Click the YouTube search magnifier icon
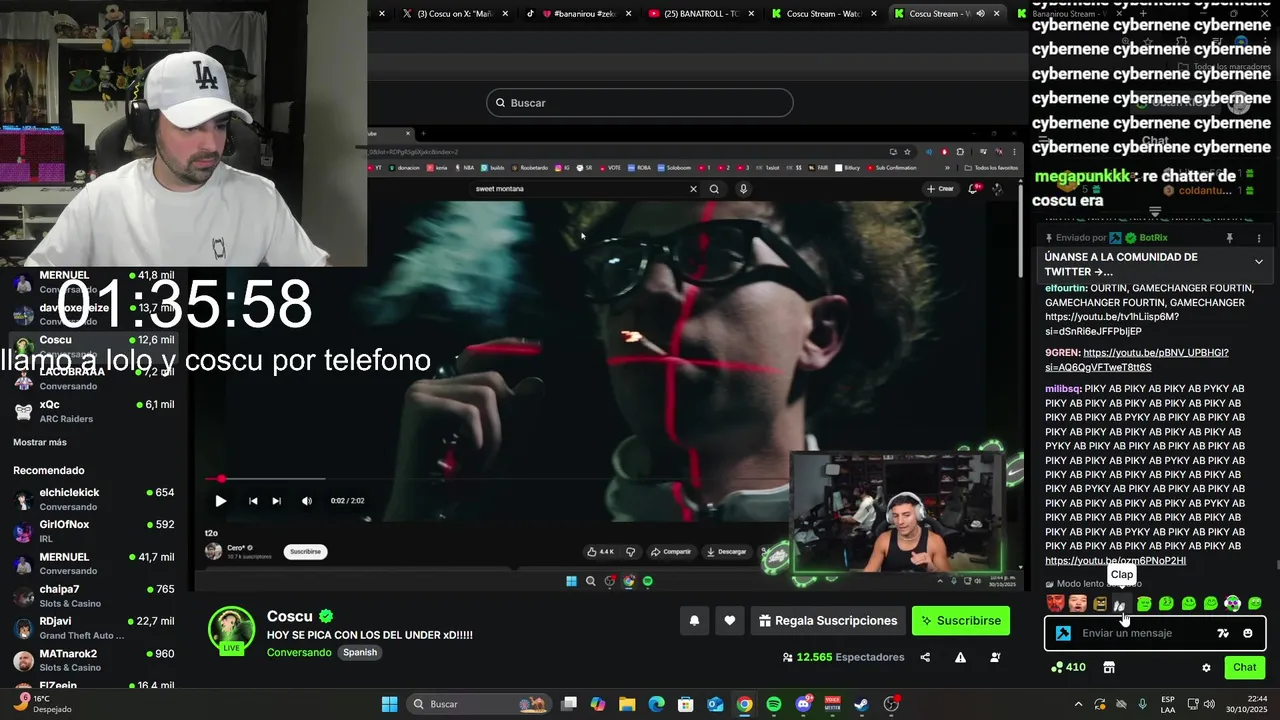Viewport: 1280px width, 720px height. 714,189
